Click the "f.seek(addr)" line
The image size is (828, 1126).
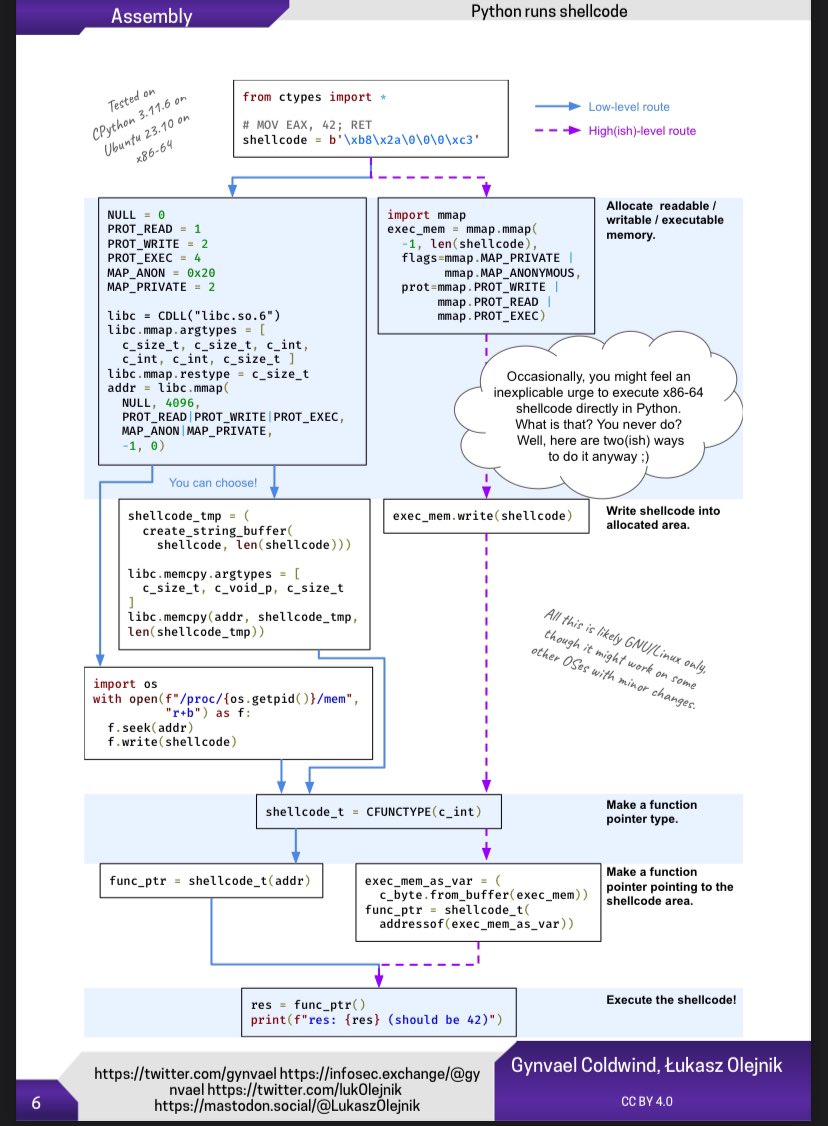(x=150, y=727)
